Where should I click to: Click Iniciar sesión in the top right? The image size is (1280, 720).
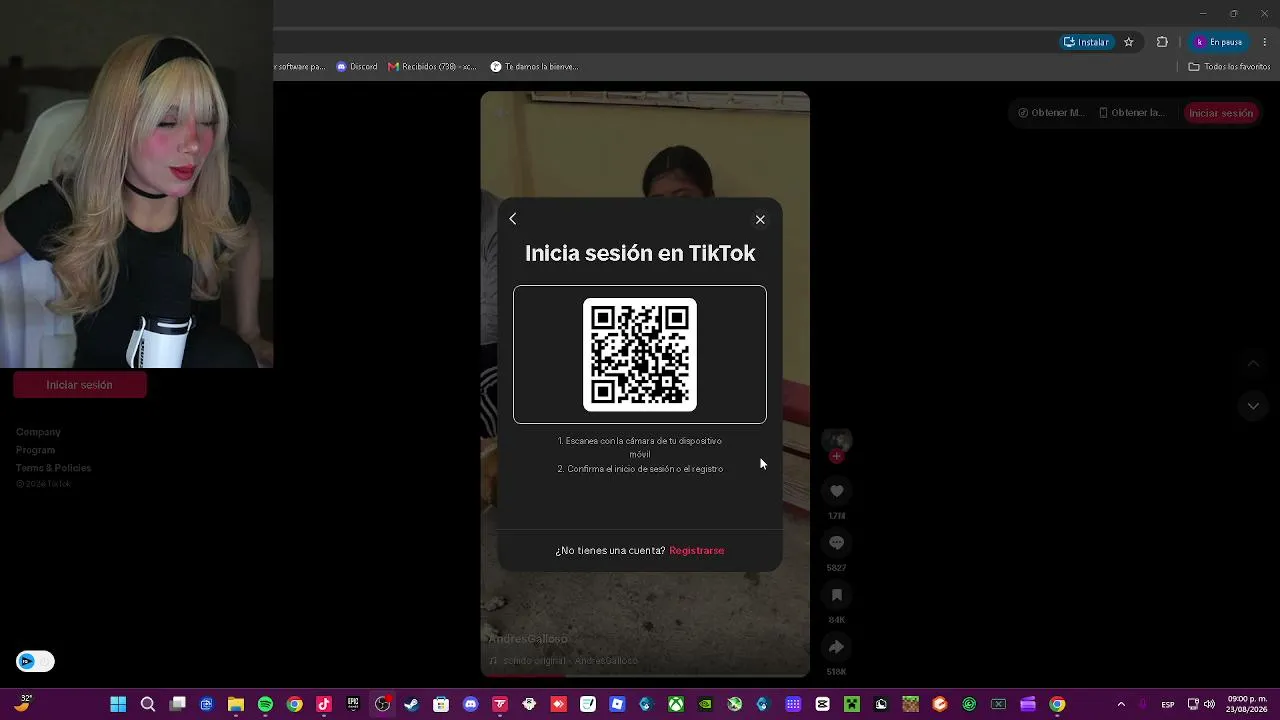point(1221,113)
